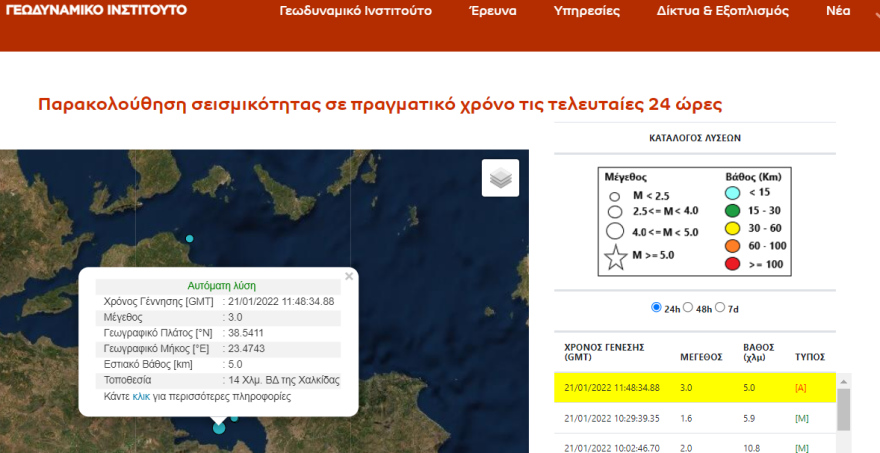The width and height of the screenshot is (880, 453).
Task: Click the ΓΕΩΔΥΝΑΜΙΚΟ ΙΝΣΤΙΤΟΥΤΟ site logo
Action: point(96,10)
